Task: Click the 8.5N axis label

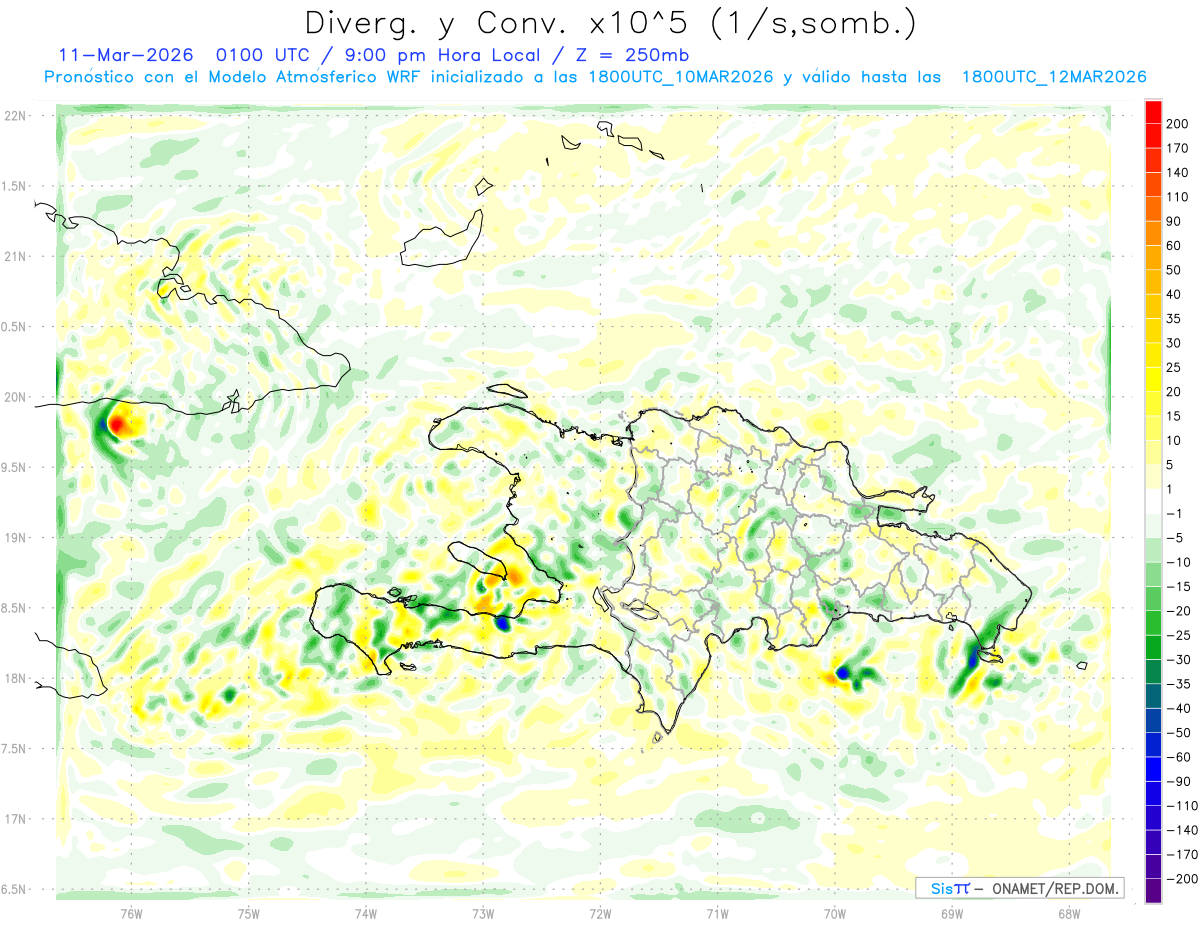Action: click(x=15, y=608)
